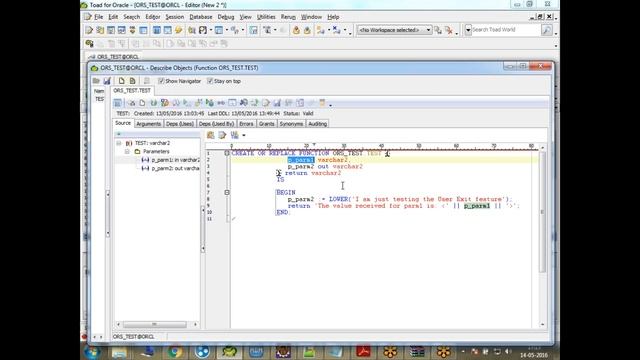Select the ORS_TEST.TEST object tab
640x360 pixels.
(132, 90)
